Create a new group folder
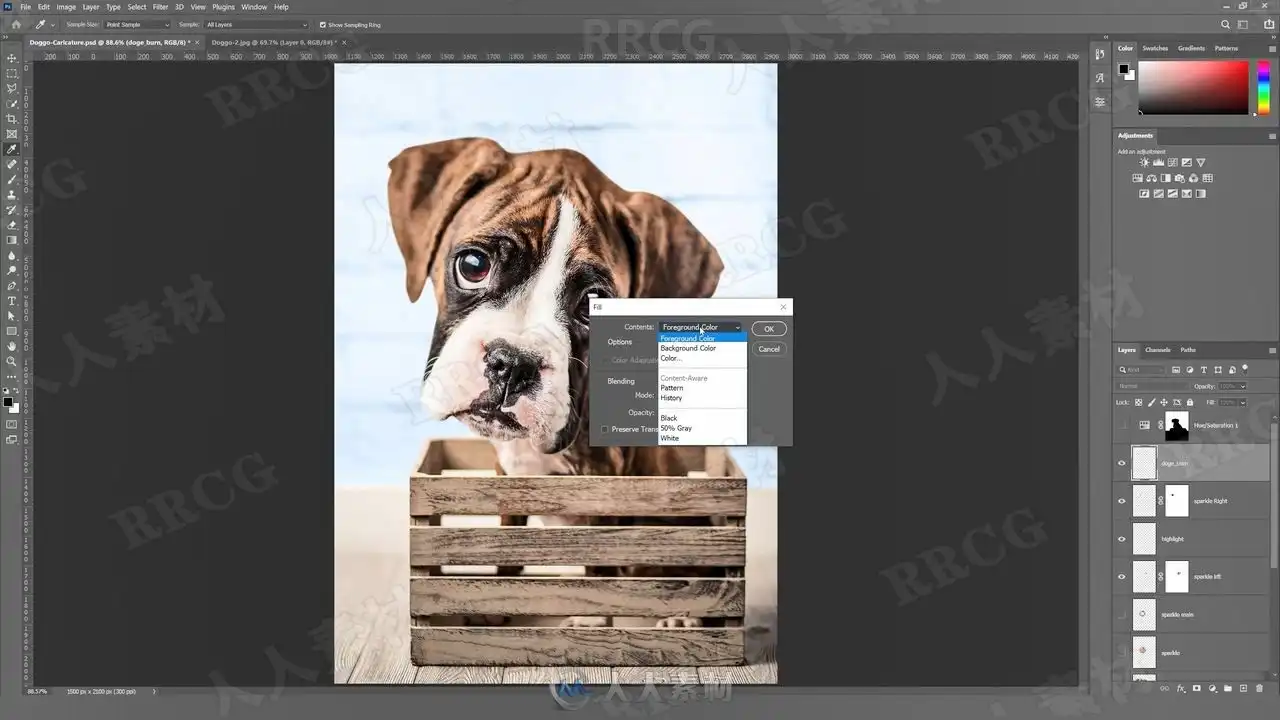 [x=1228, y=688]
